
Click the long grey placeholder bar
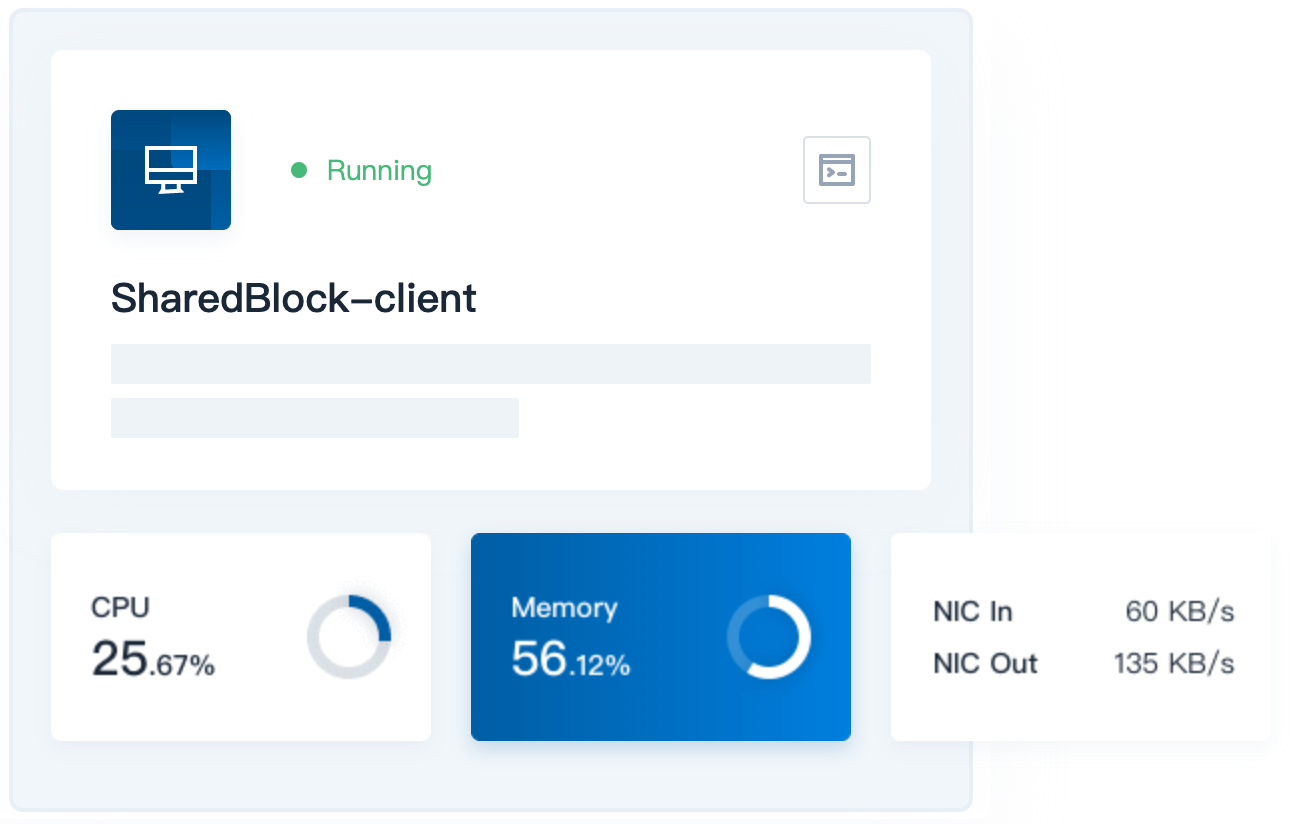[491, 364]
